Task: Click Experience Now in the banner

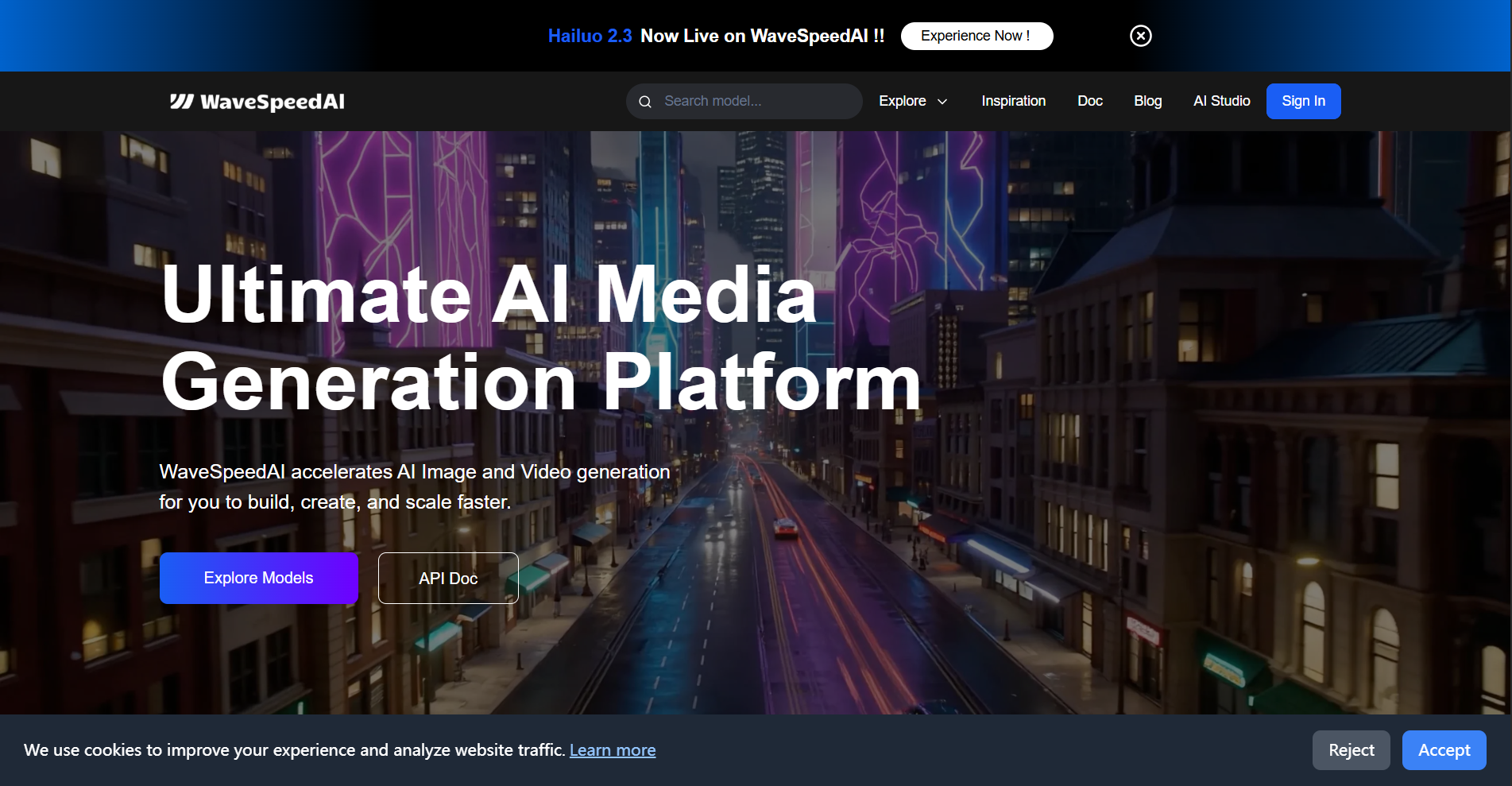Action: pyautogui.click(x=976, y=36)
